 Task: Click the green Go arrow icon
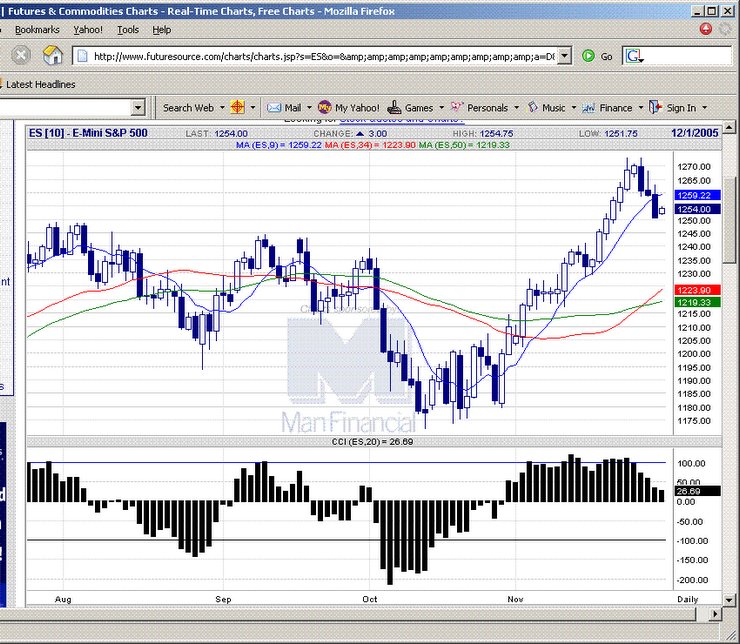(588, 56)
